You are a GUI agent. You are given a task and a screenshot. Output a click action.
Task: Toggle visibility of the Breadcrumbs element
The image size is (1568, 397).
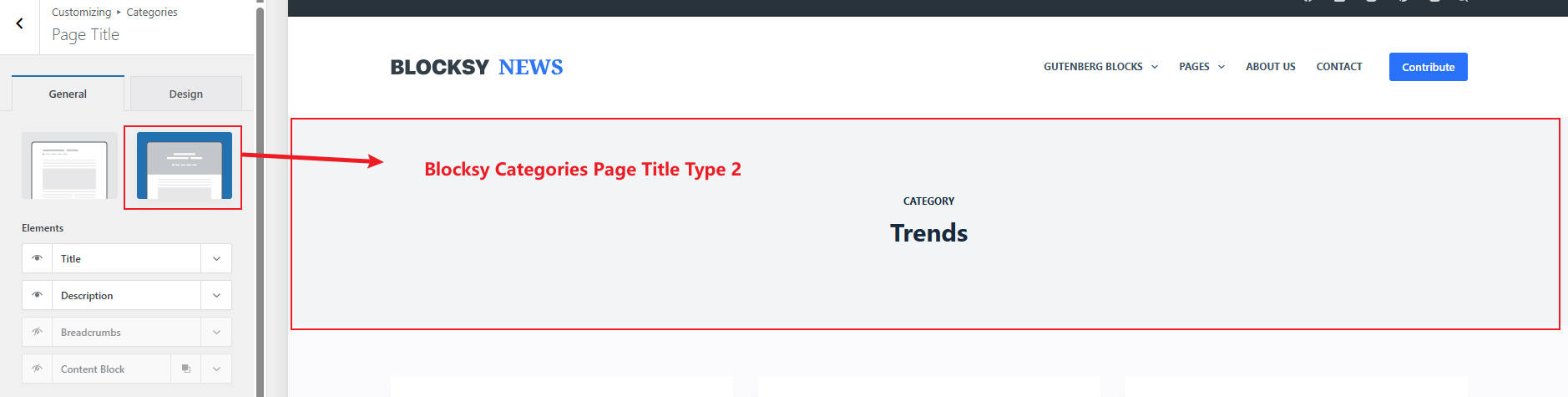(38, 332)
